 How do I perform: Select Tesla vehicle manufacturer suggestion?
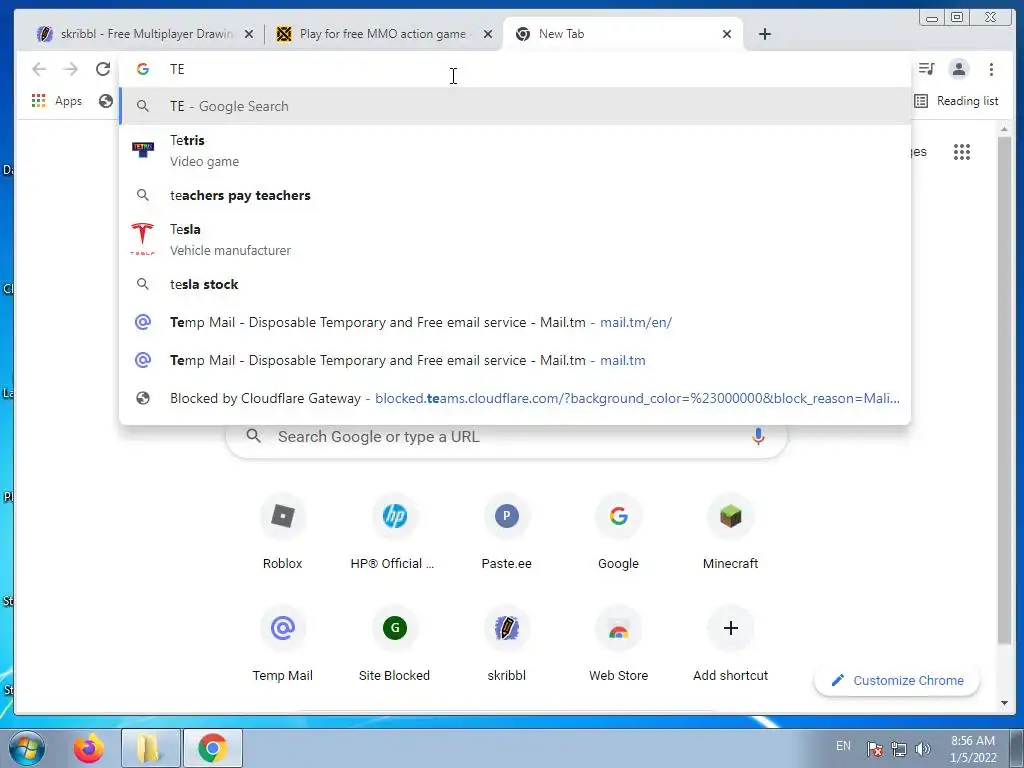[515, 239]
